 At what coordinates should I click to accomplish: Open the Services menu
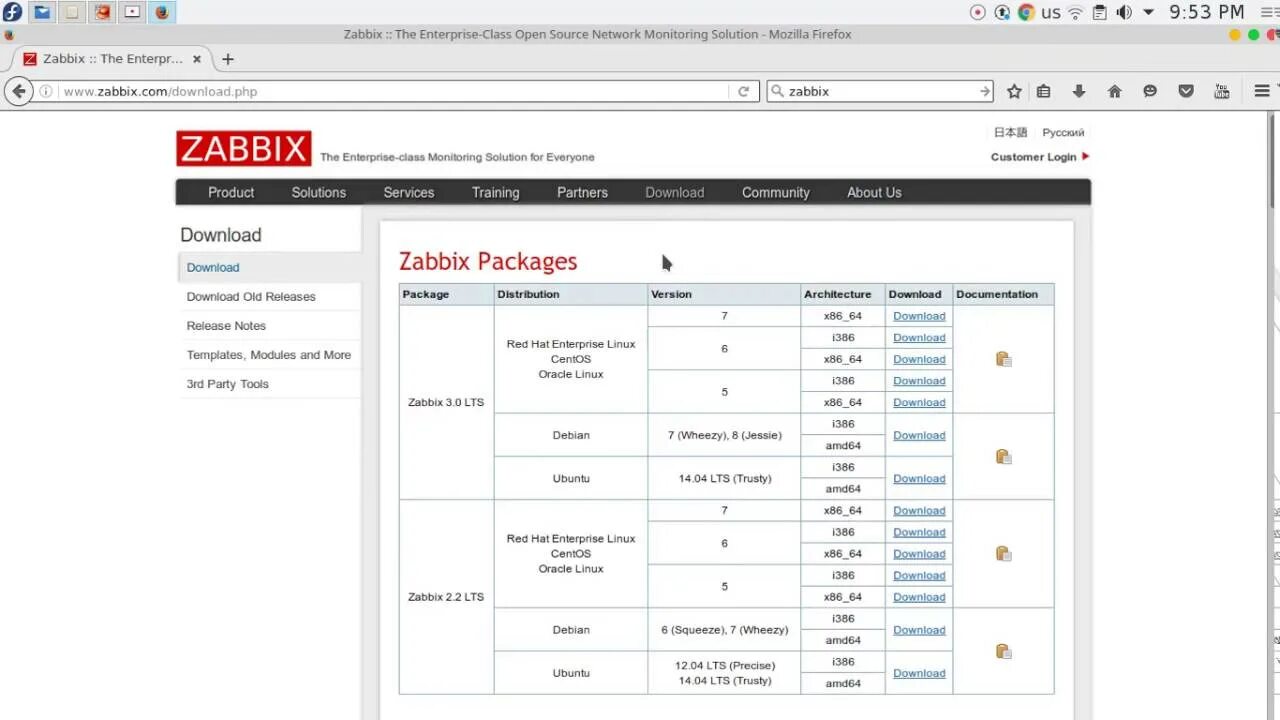(409, 192)
